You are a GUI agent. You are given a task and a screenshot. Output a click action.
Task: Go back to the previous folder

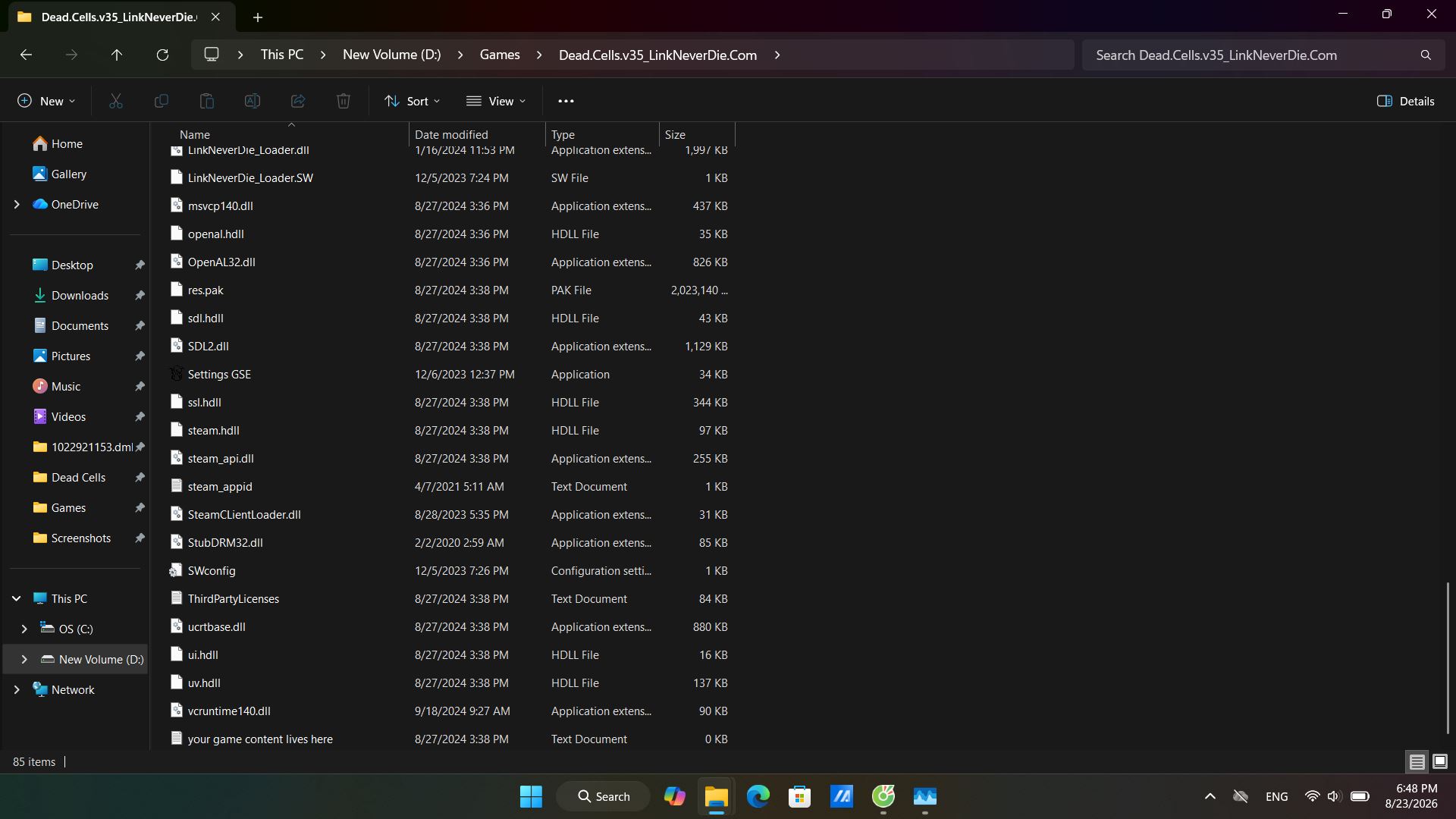(x=26, y=55)
